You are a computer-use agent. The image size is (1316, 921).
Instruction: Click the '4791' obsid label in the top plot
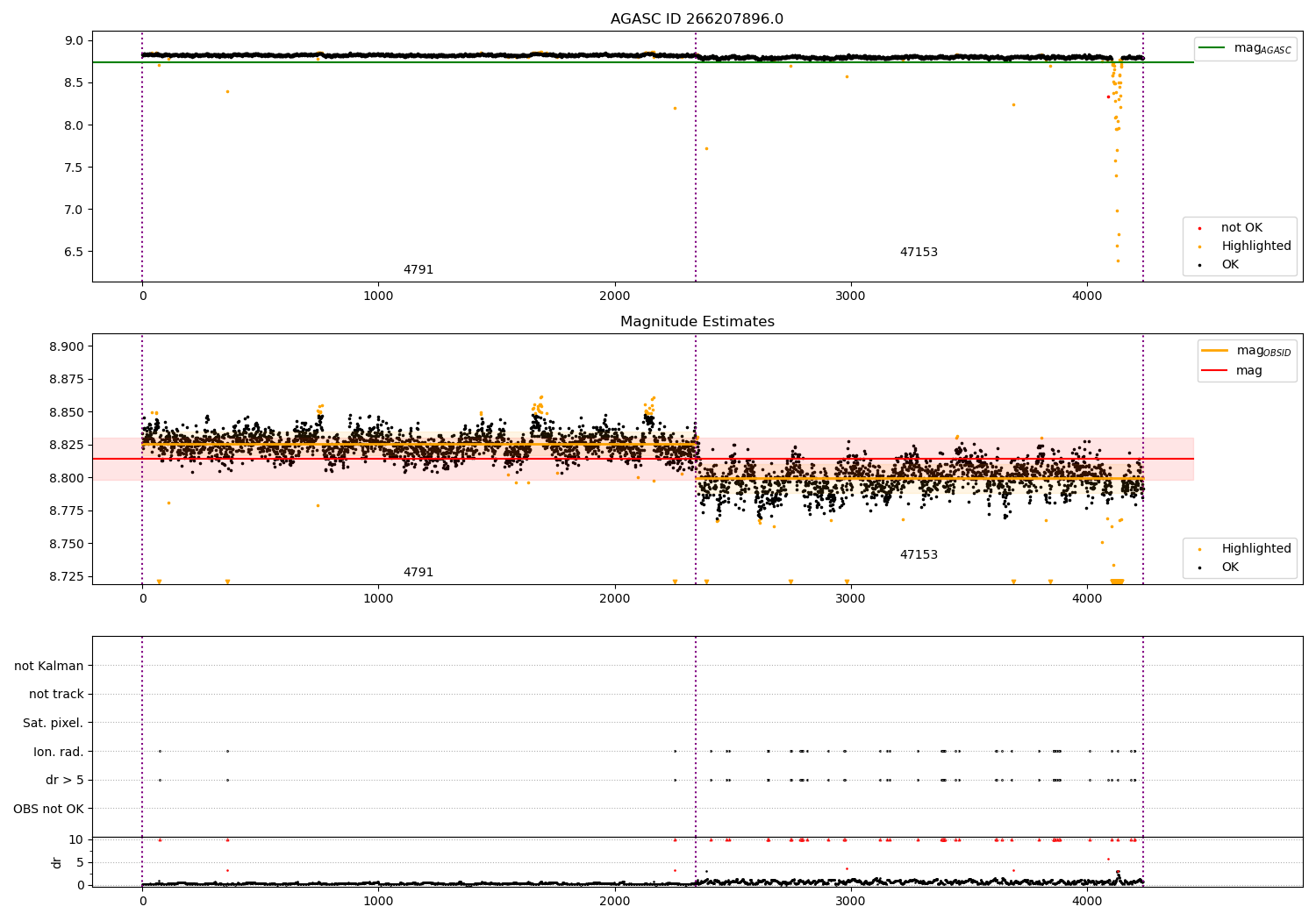[418, 270]
